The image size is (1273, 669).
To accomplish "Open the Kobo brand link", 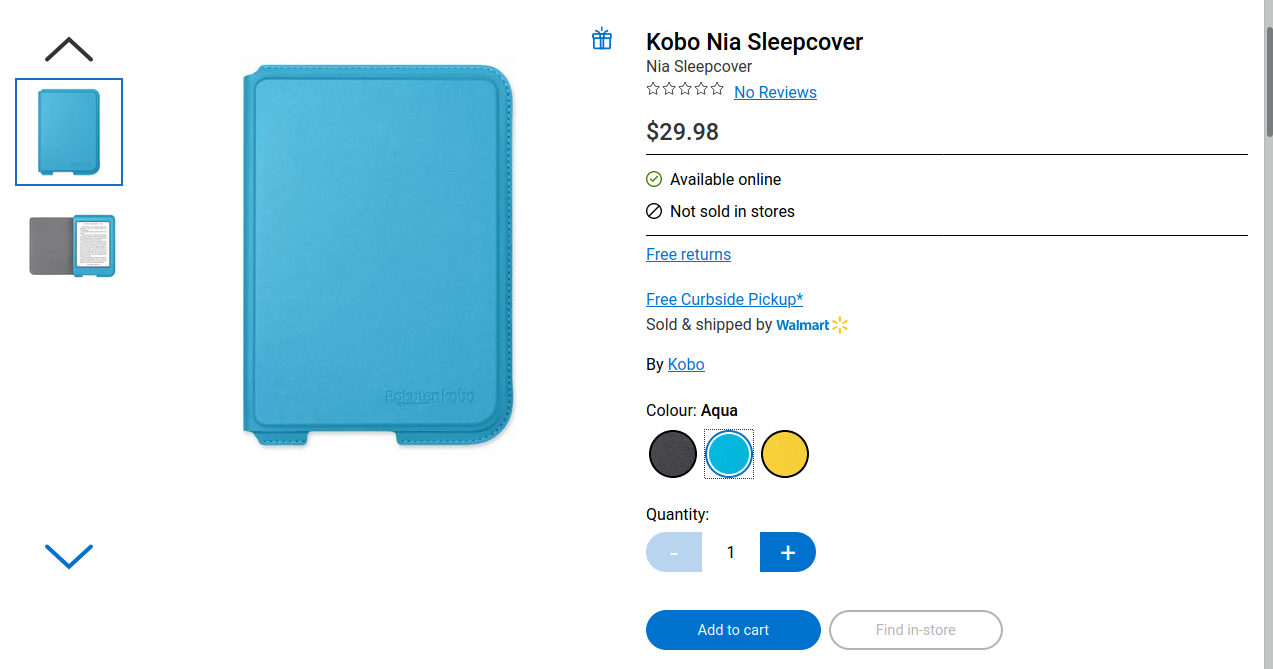I will [x=686, y=364].
